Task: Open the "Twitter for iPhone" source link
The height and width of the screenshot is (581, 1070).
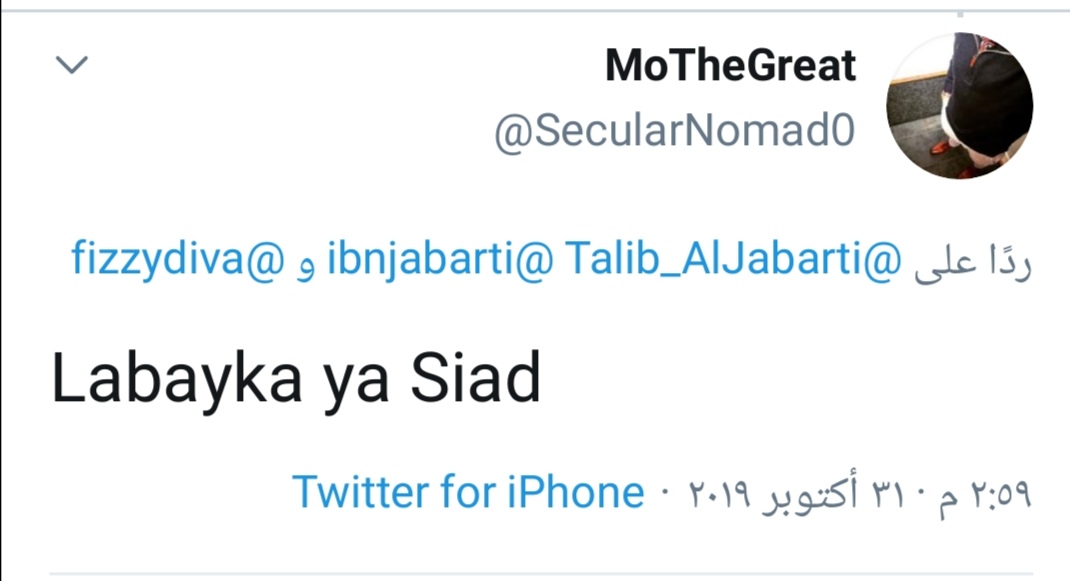Action: pos(467,492)
